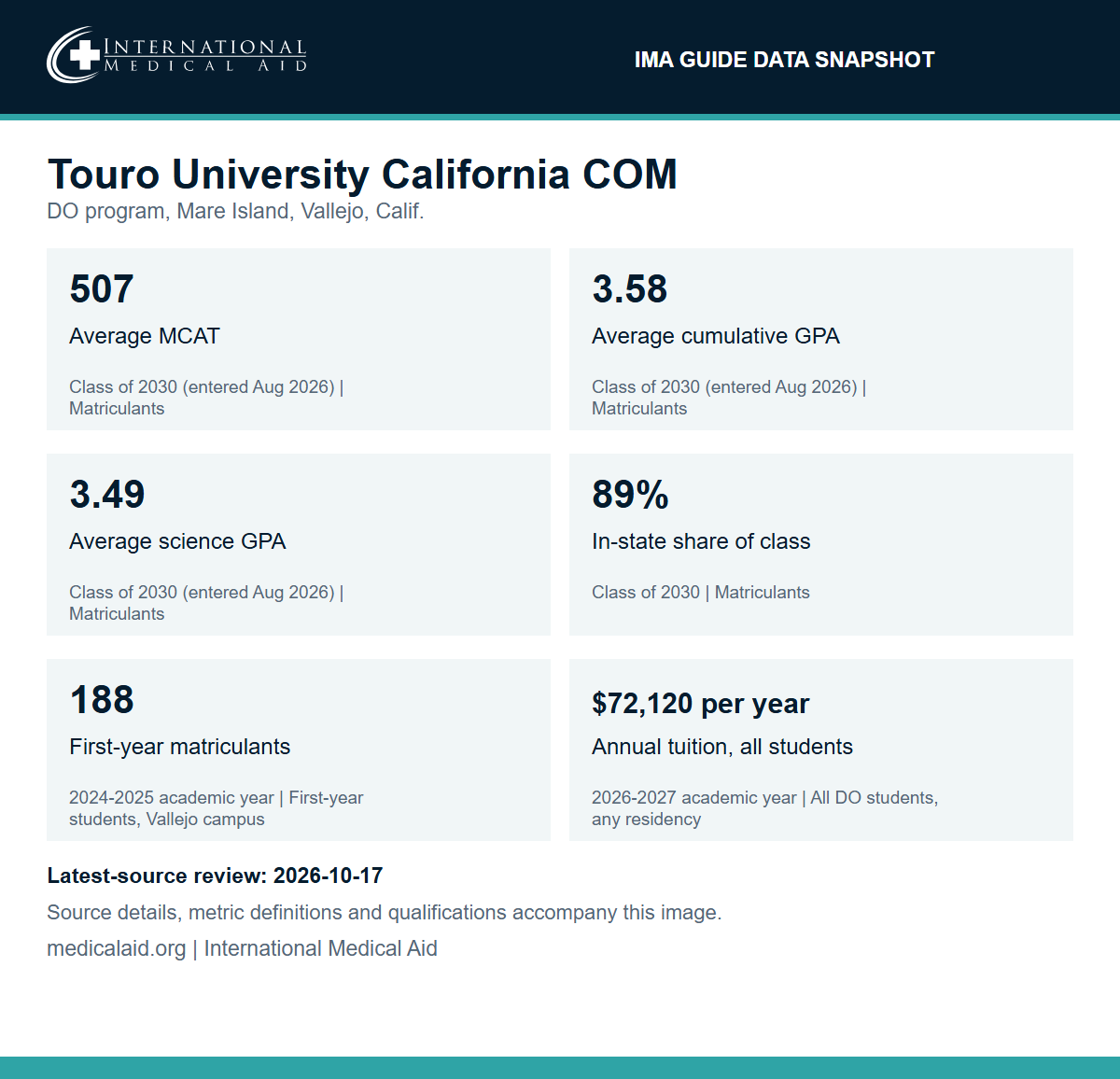
Task: Click 'DO program, Mare Island, Vallejo, Calif.' subtitle
Action: click(235, 211)
